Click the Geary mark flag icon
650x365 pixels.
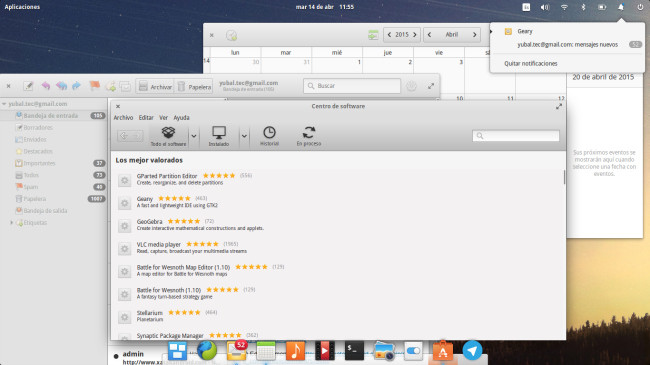click(95, 86)
